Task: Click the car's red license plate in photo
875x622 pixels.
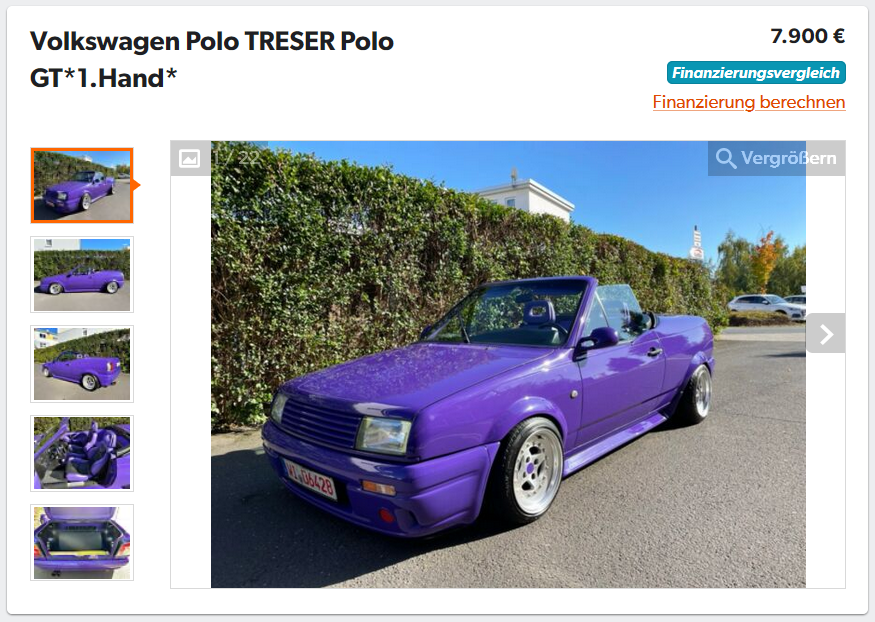Action: [x=310, y=479]
